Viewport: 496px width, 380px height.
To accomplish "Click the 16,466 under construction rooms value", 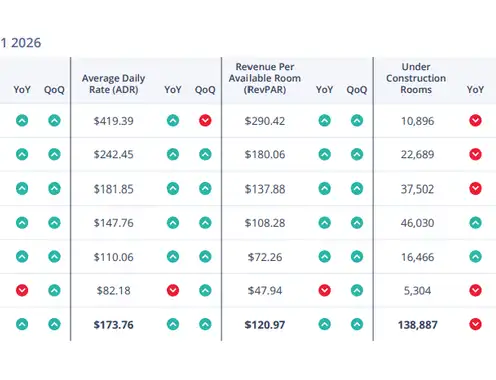I will coord(417,257).
